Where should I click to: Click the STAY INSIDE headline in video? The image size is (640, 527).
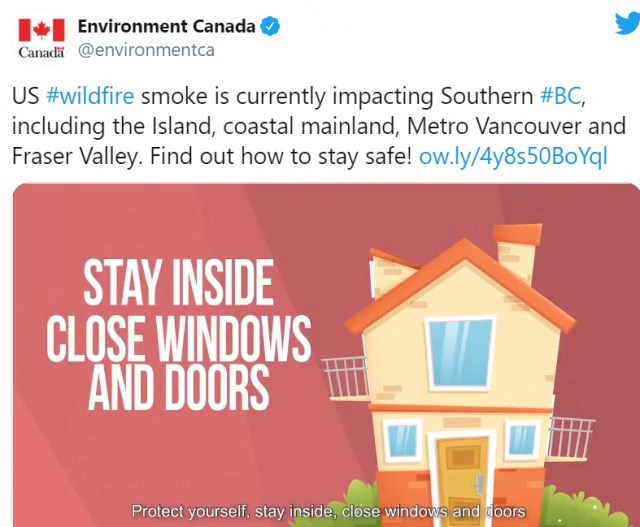pyautogui.click(x=178, y=283)
